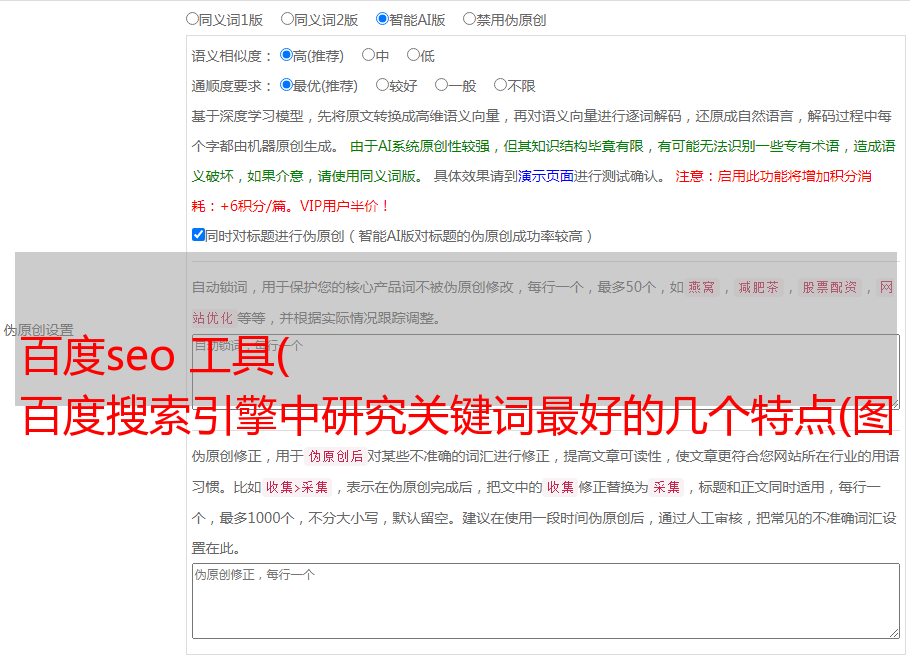Image resolution: width=911 pixels, height=658 pixels.
Task: Set 语义相似度 to 中
Action: pyautogui.click(x=368, y=55)
